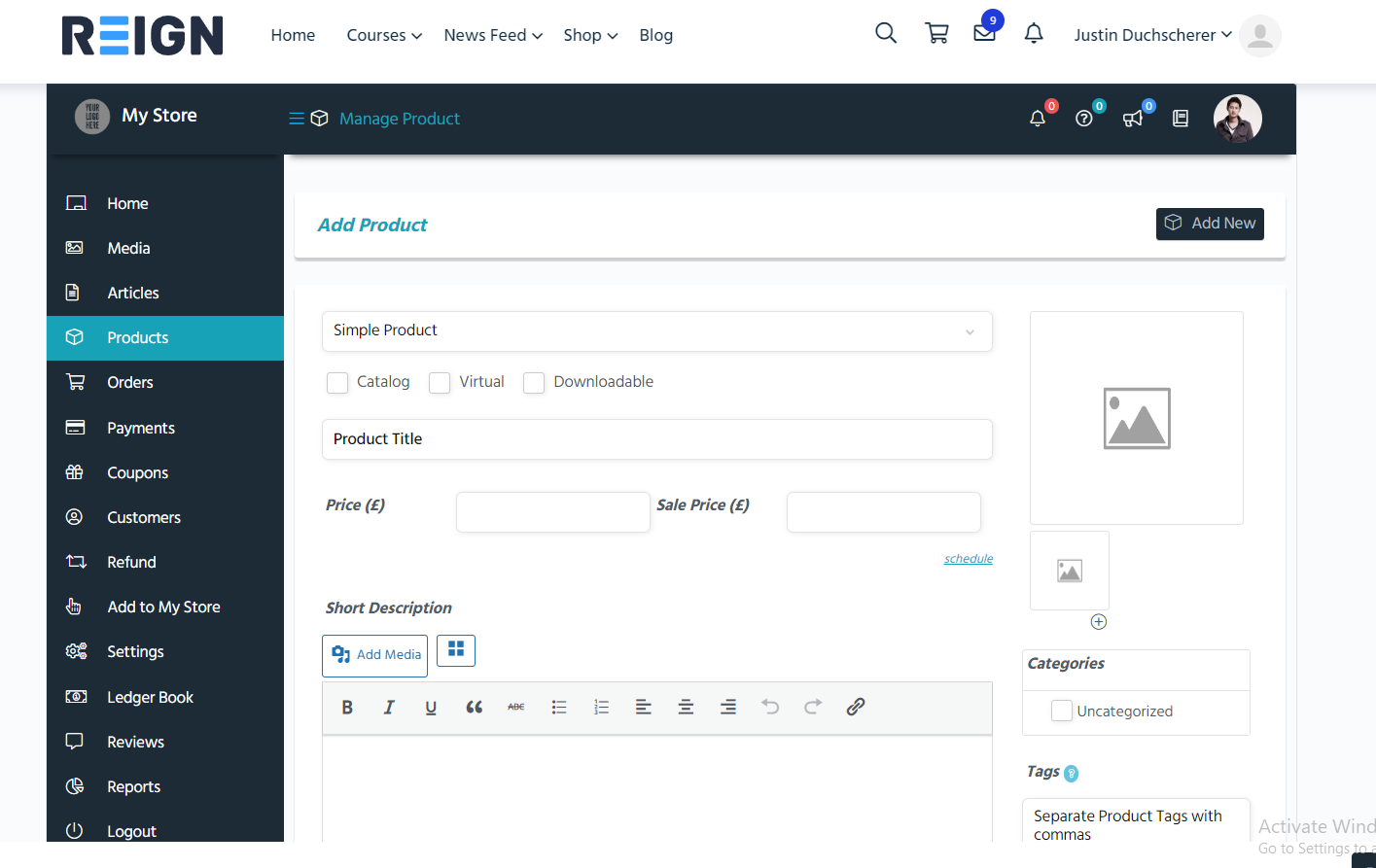
Task: Click the schedule link under Sale Price
Action: (968, 558)
